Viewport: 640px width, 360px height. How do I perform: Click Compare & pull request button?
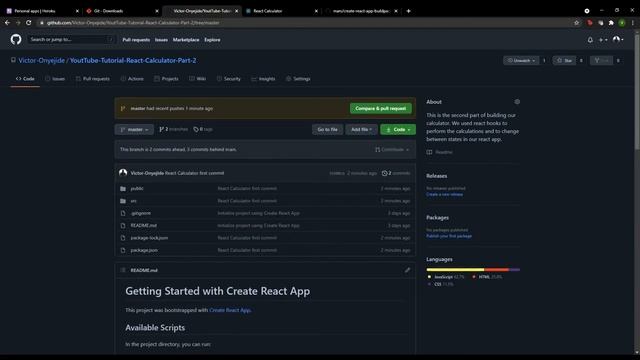[381, 108]
